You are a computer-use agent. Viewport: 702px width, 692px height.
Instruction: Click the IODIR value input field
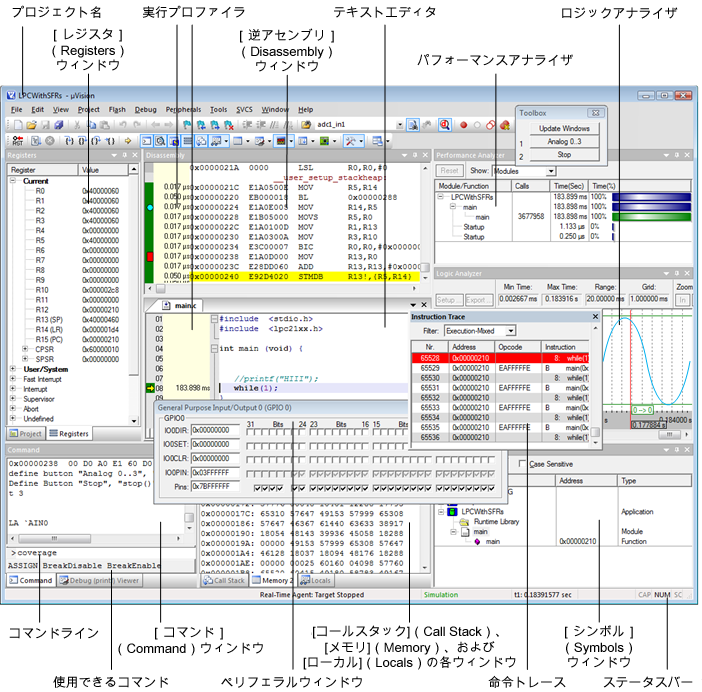(215, 430)
